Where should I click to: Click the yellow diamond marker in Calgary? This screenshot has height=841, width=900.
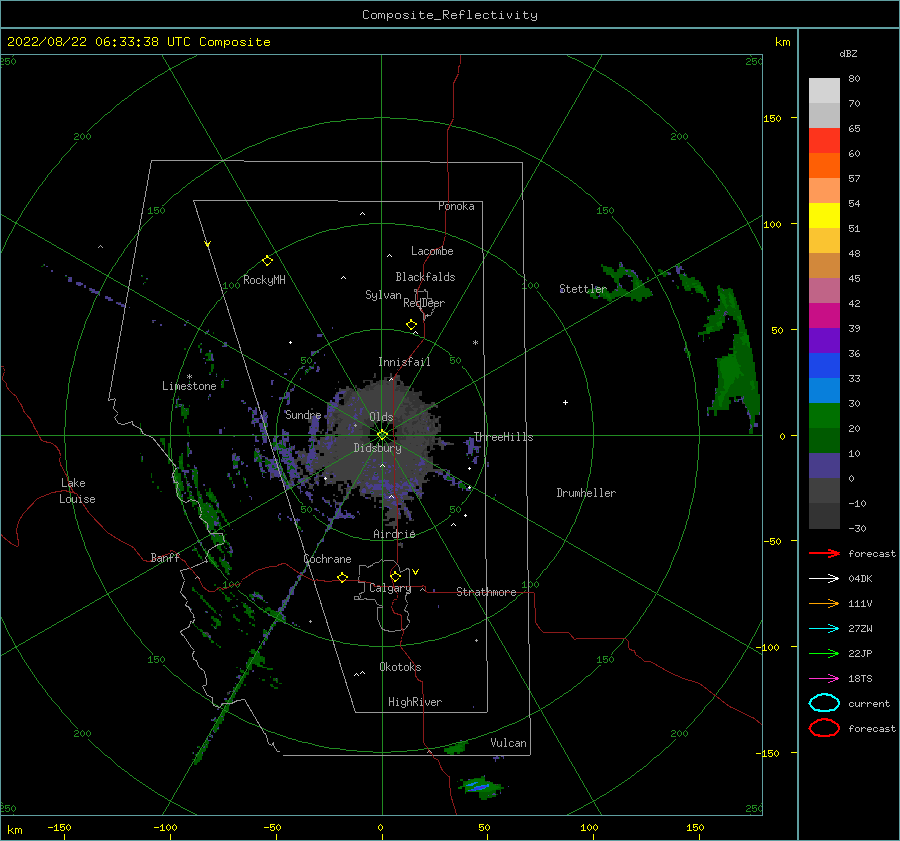point(395,576)
